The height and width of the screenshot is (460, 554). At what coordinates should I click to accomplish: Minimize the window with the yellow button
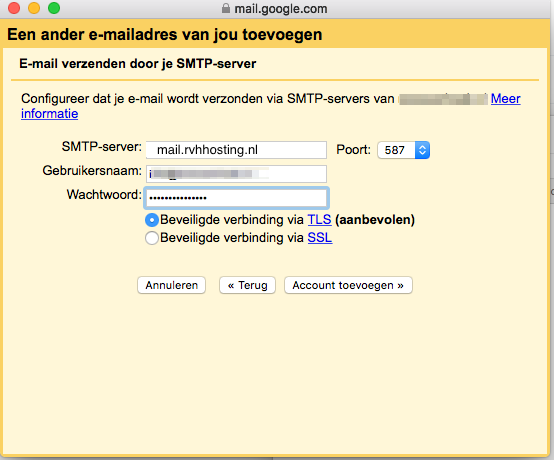click(34, 8)
